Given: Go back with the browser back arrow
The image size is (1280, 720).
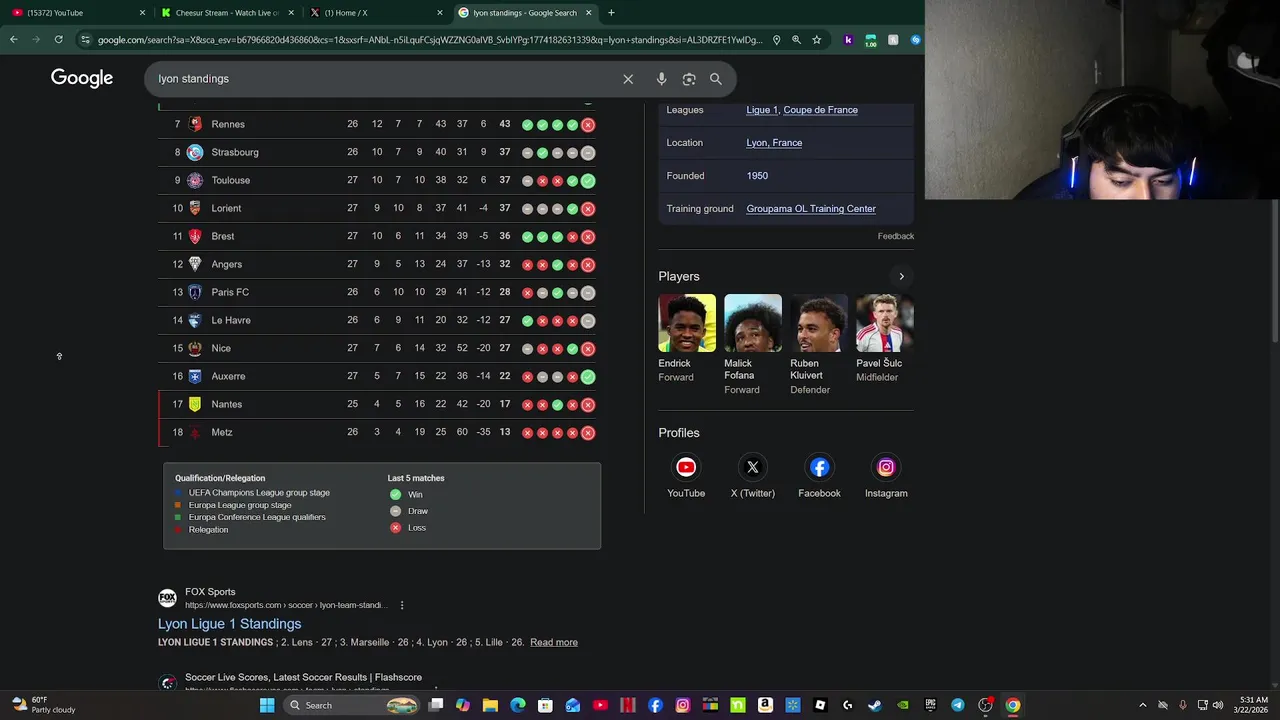Looking at the screenshot, I should coord(14,40).
